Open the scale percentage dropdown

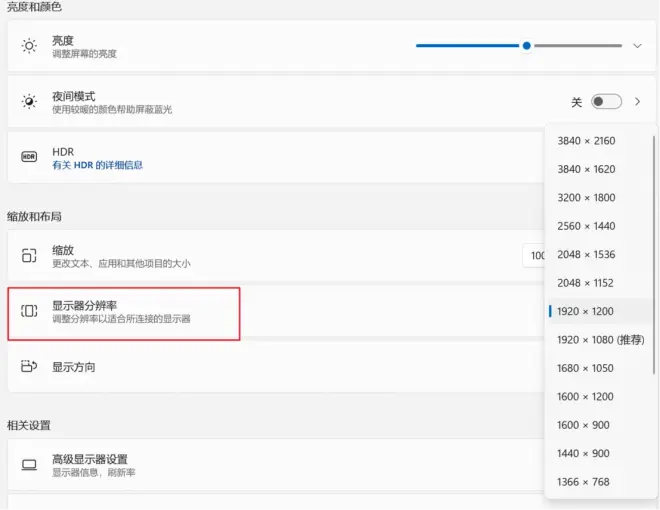534,255
